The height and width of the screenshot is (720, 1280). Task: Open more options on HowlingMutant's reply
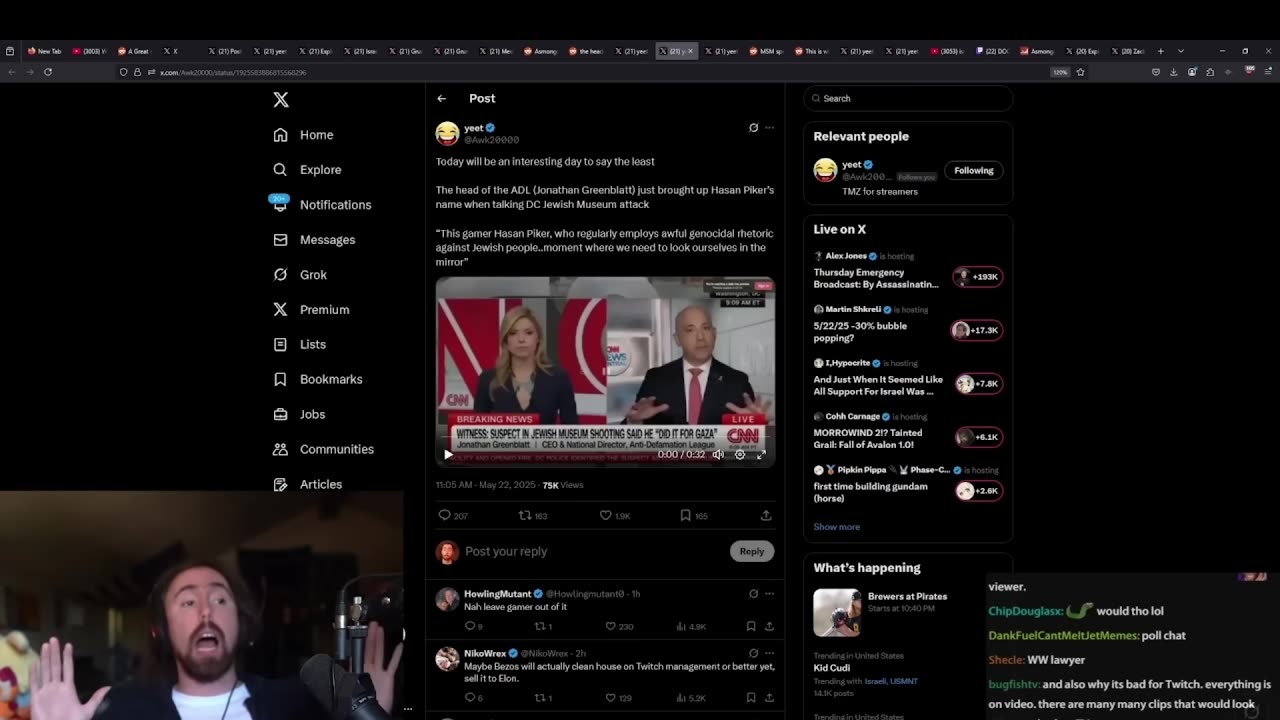(769, 594)
